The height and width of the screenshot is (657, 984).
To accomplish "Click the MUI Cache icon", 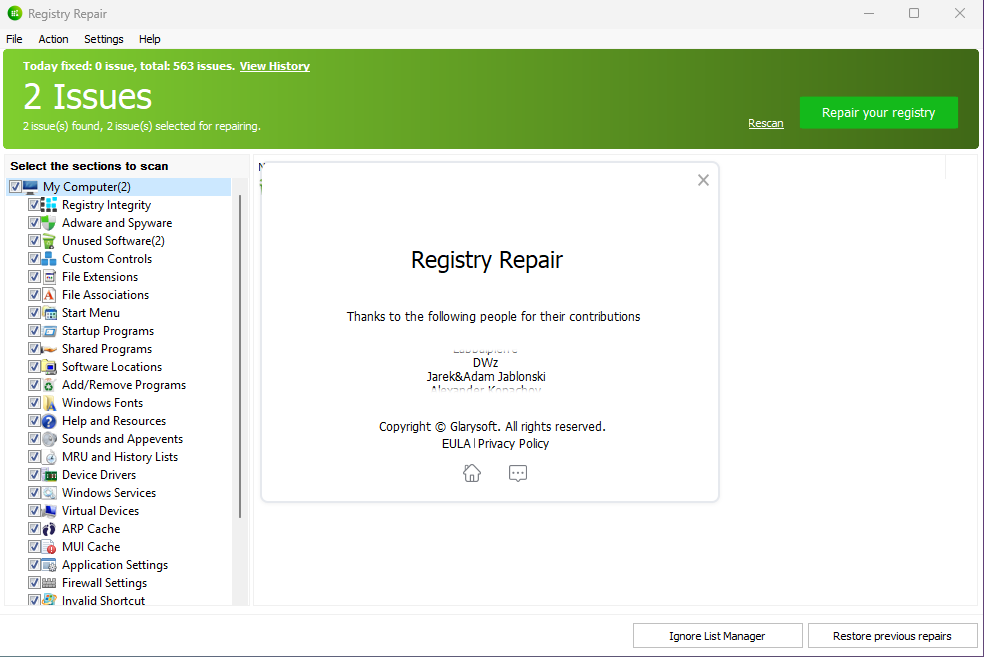I will [x=49, y=547].
